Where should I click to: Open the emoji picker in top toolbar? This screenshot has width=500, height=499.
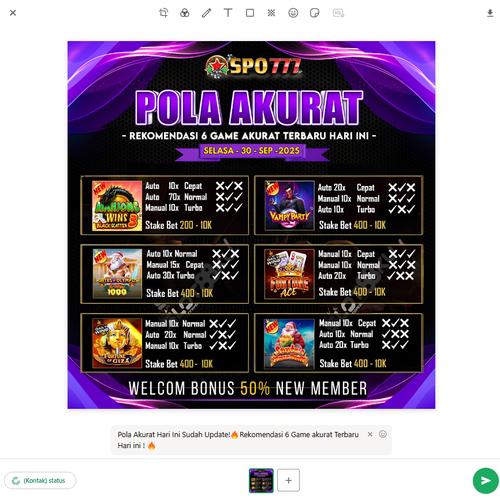click(x=293, y=13)
